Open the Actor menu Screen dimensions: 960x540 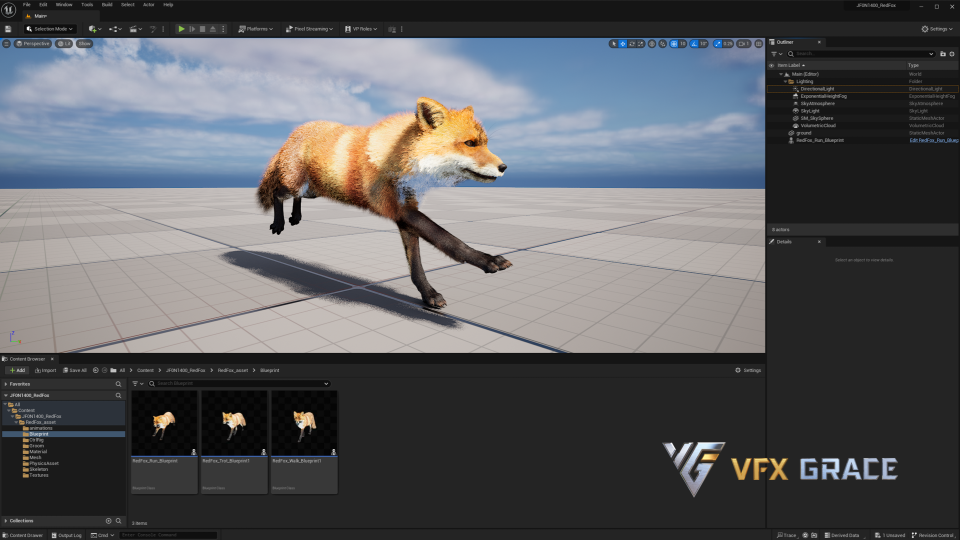[149, 4]
